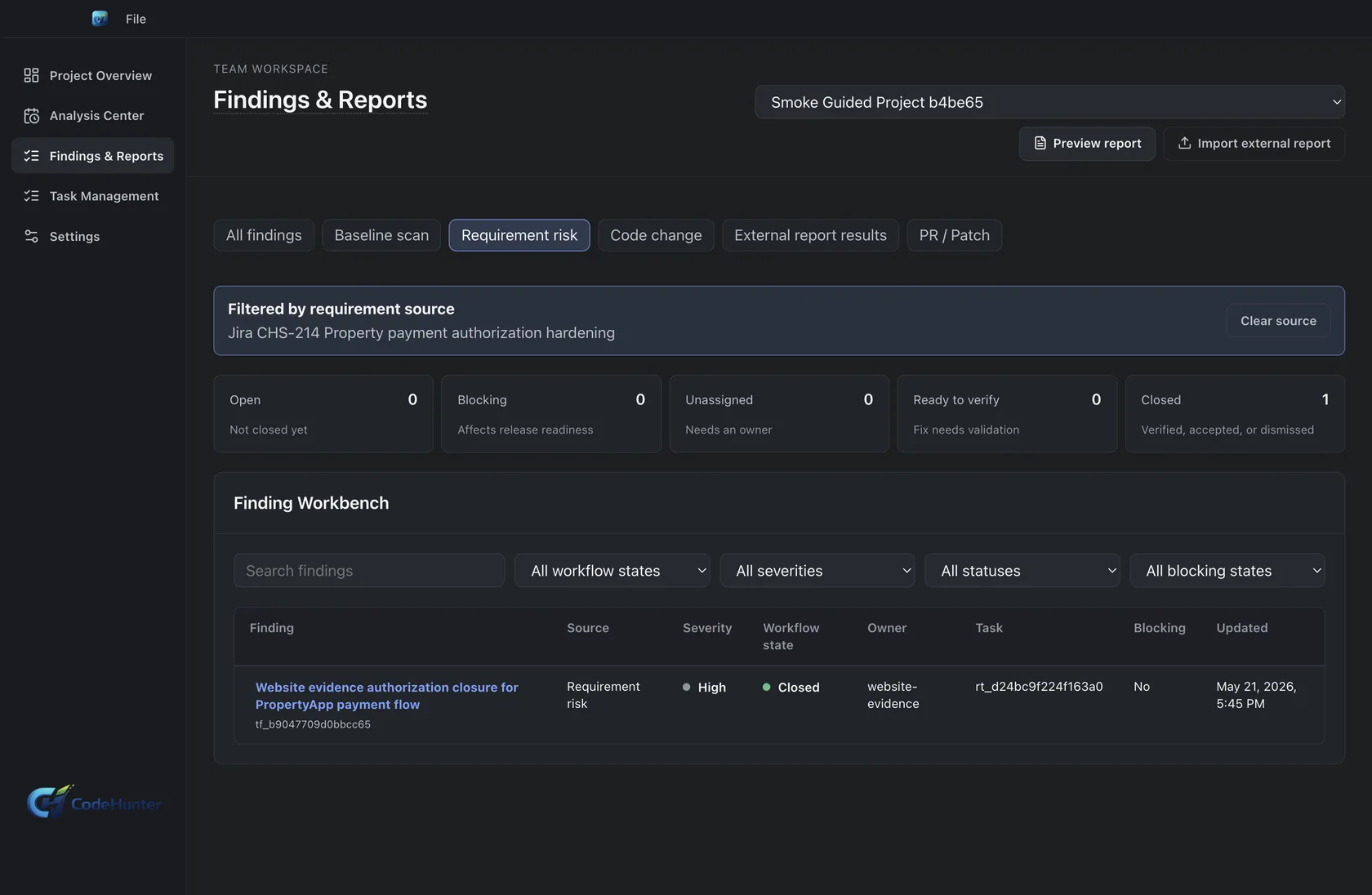
Task: Click the Closed summary card
Action: [1235, 413]
